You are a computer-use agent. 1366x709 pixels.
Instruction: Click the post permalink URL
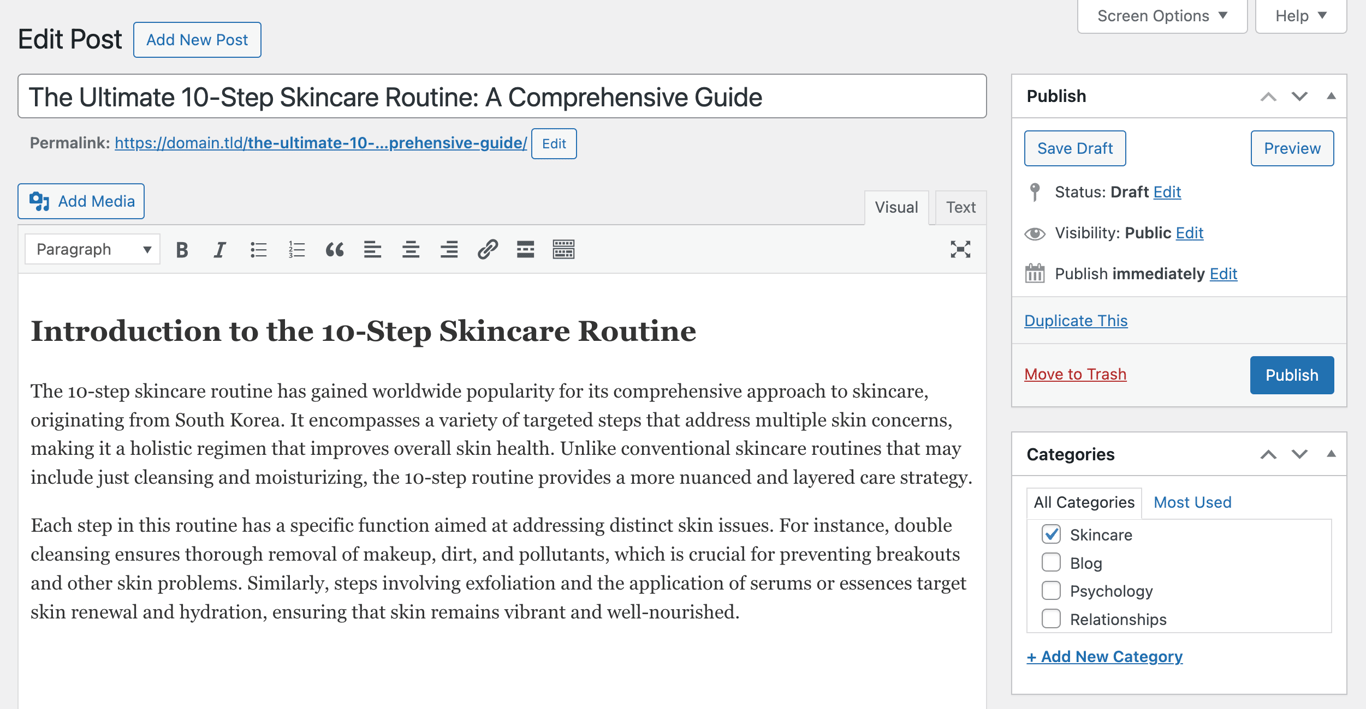pos(321,142)
